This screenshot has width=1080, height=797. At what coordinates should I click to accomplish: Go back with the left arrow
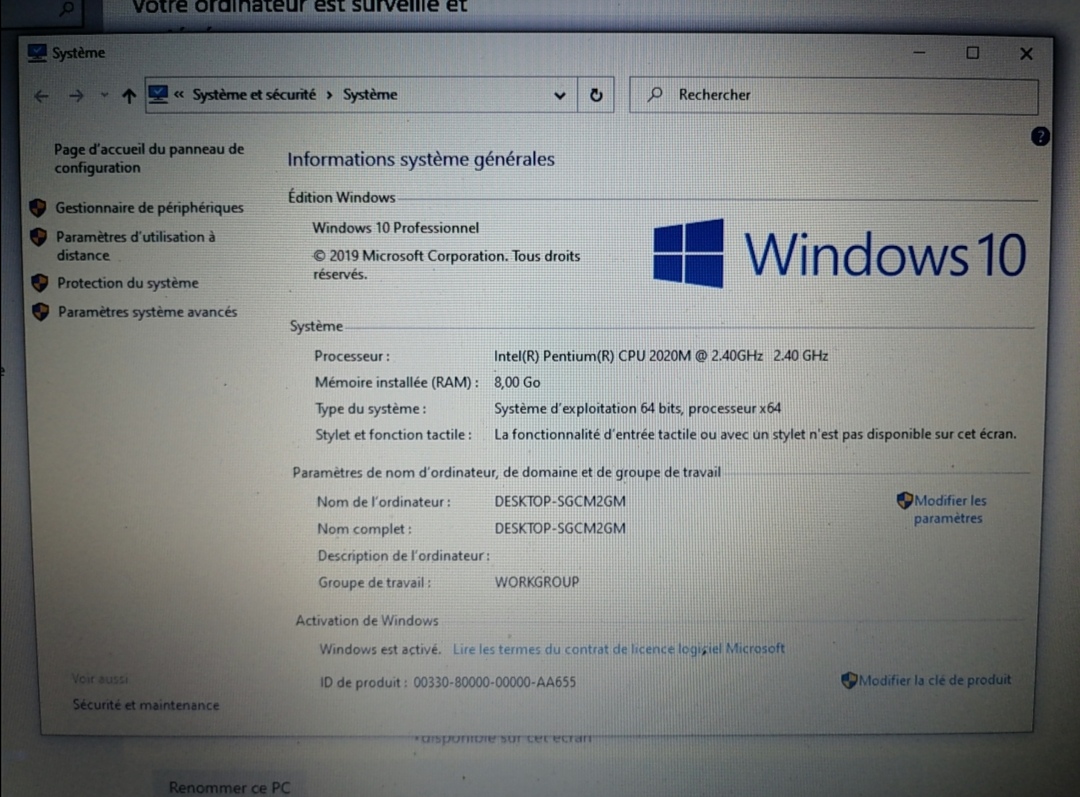tap(41, 96)
